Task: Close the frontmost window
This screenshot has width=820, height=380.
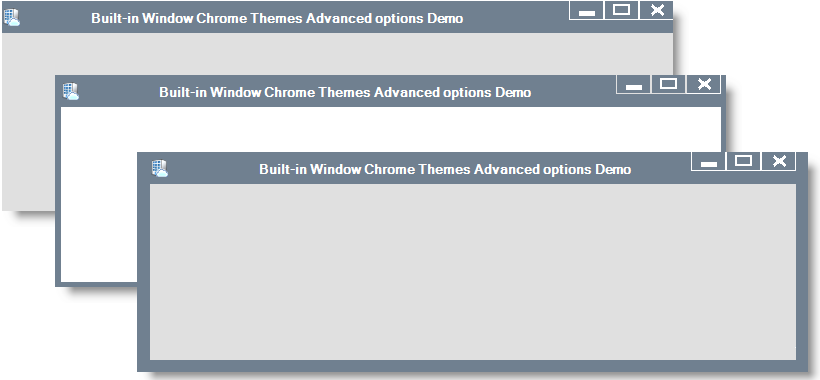Action: pos(778,162)
